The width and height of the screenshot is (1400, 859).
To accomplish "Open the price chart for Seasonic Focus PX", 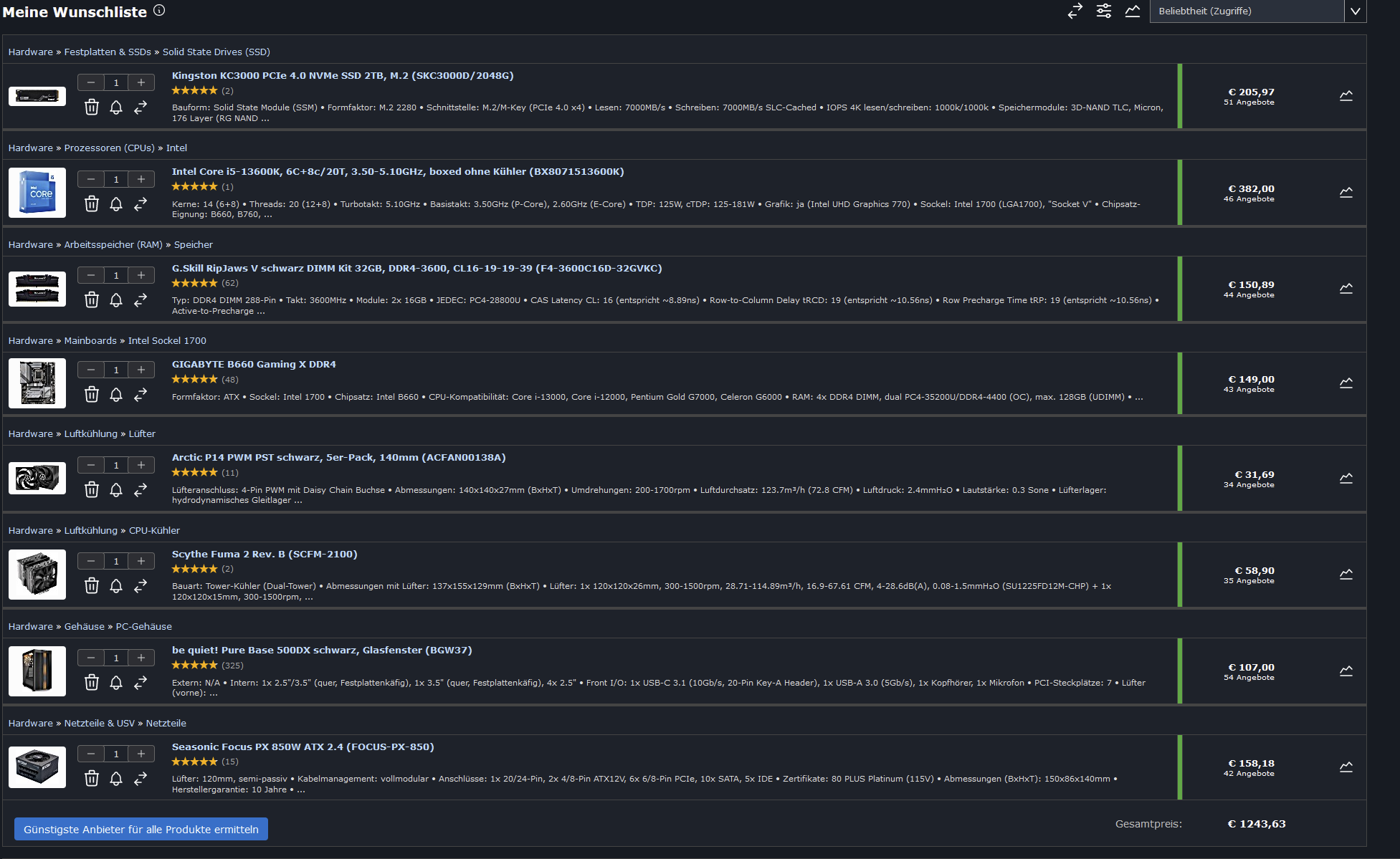I will tap(1346, 767).
